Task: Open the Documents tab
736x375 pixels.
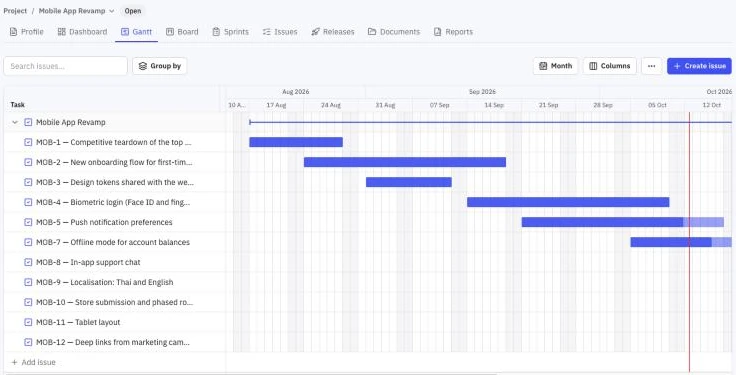Action: [394, 32]
